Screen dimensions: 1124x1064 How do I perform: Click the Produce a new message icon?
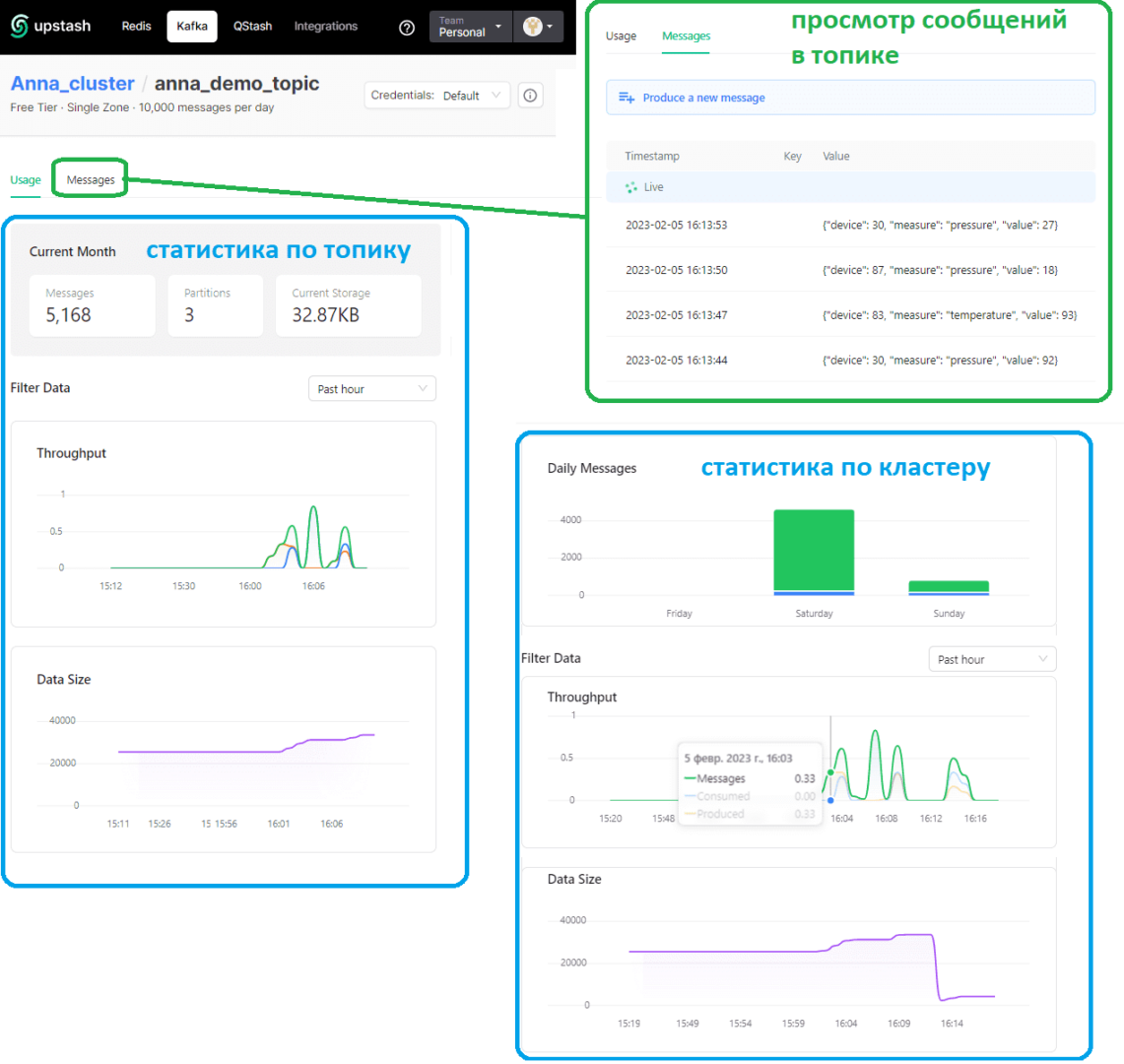click(x=627, y=98)
